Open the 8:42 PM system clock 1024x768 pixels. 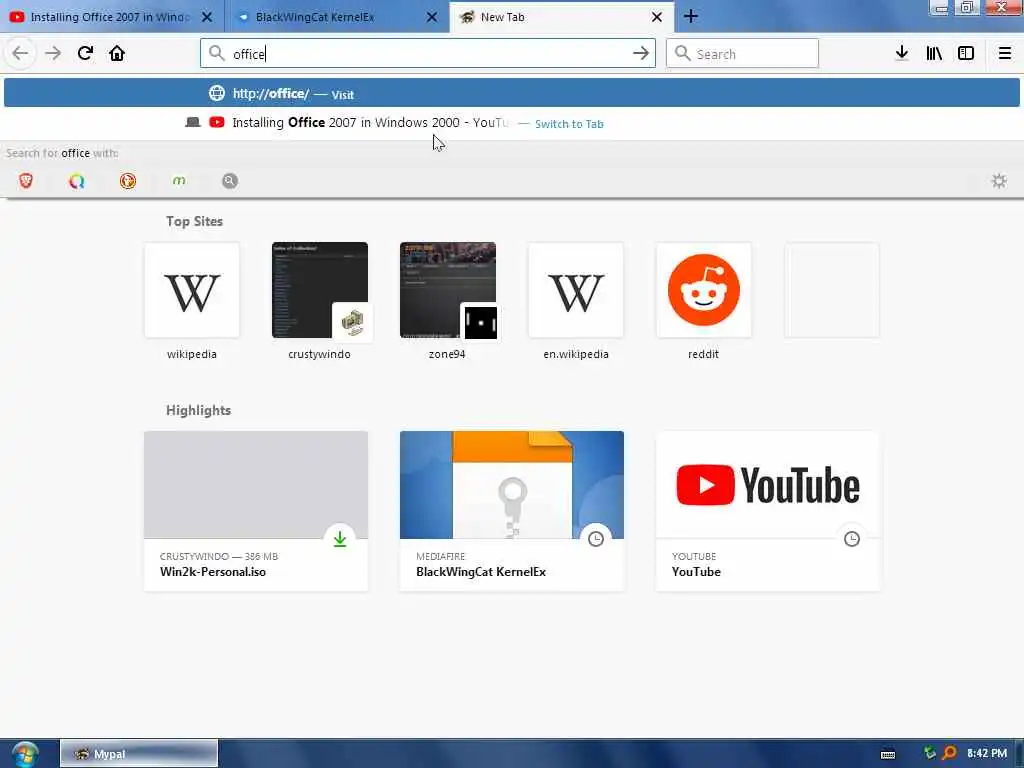(987, 754)
